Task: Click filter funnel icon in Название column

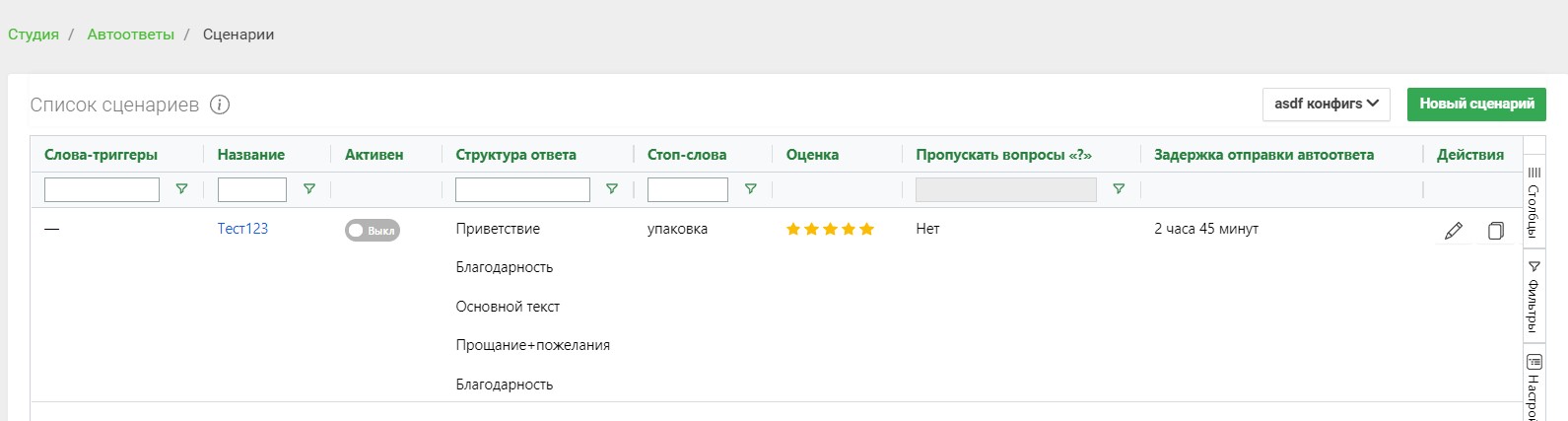Action: (x=309, y=189)
